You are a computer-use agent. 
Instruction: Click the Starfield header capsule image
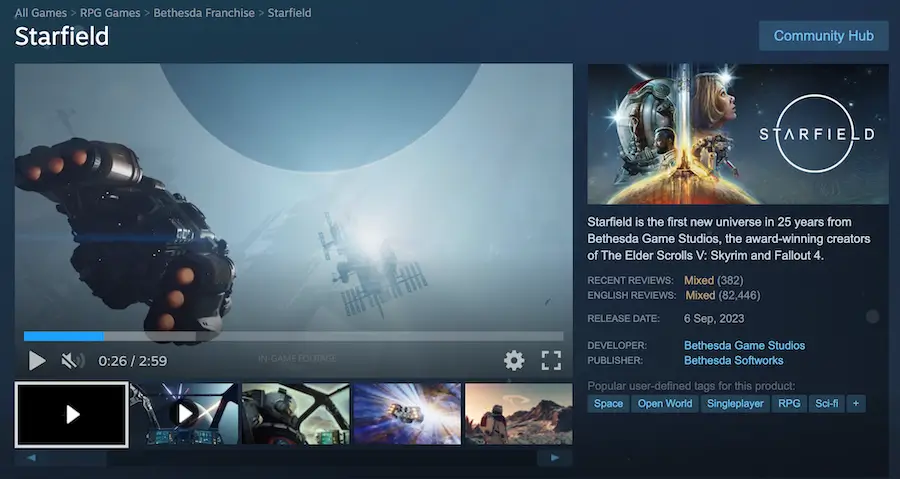(738, 134)
